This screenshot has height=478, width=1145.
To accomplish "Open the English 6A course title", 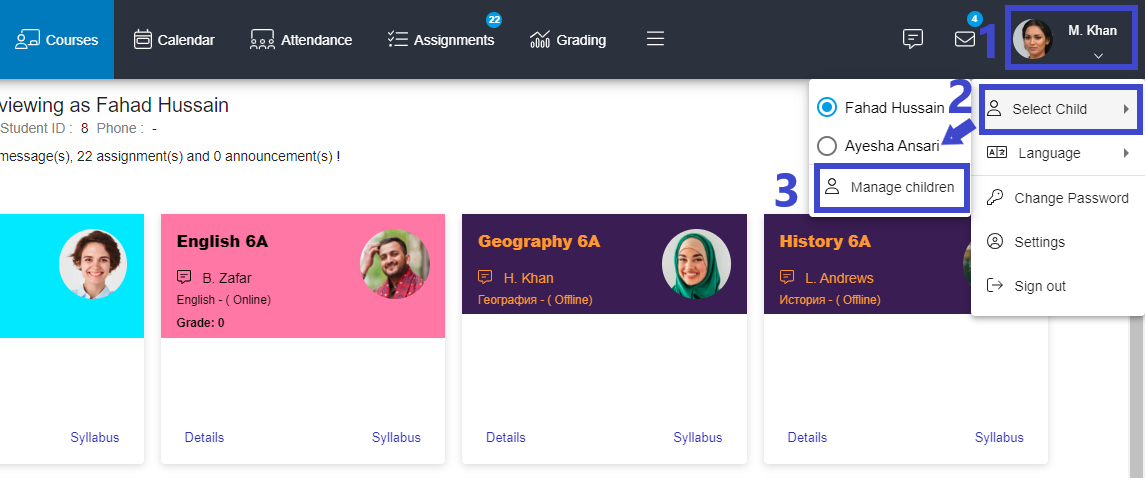I will 222,242.
